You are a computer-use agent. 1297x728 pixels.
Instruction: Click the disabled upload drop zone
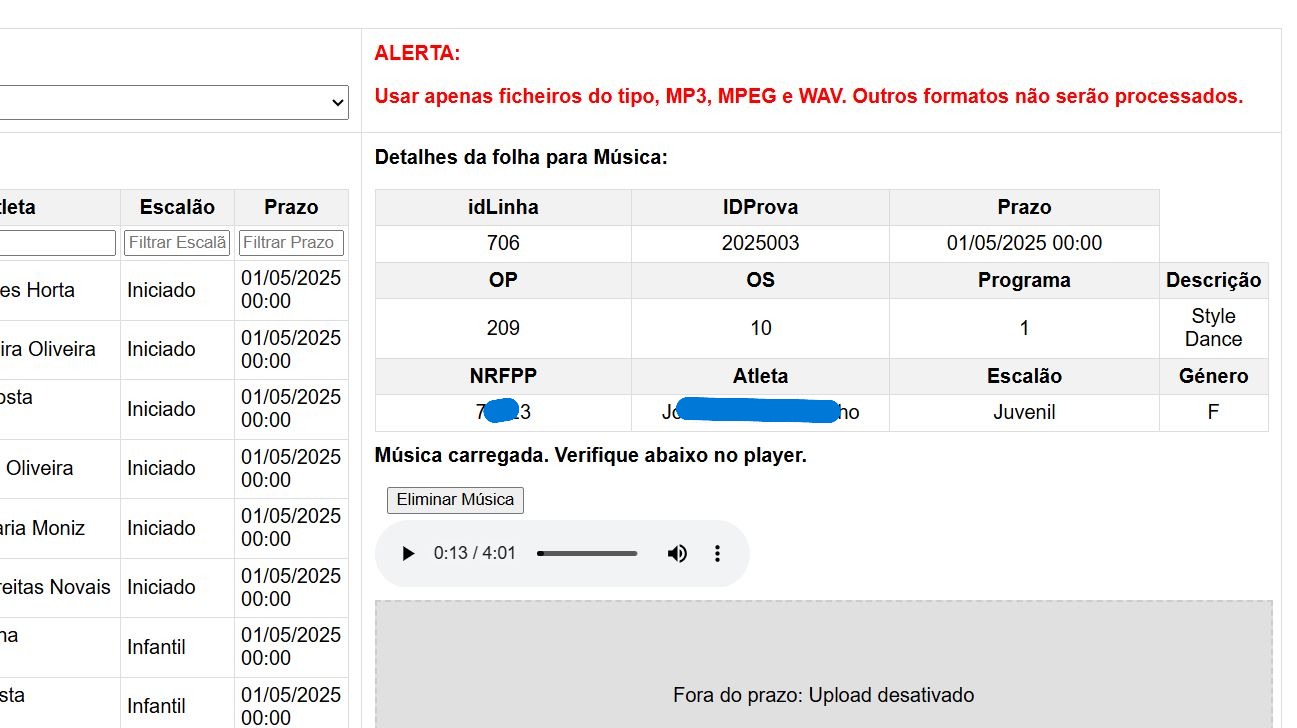[x=823, y=665]
